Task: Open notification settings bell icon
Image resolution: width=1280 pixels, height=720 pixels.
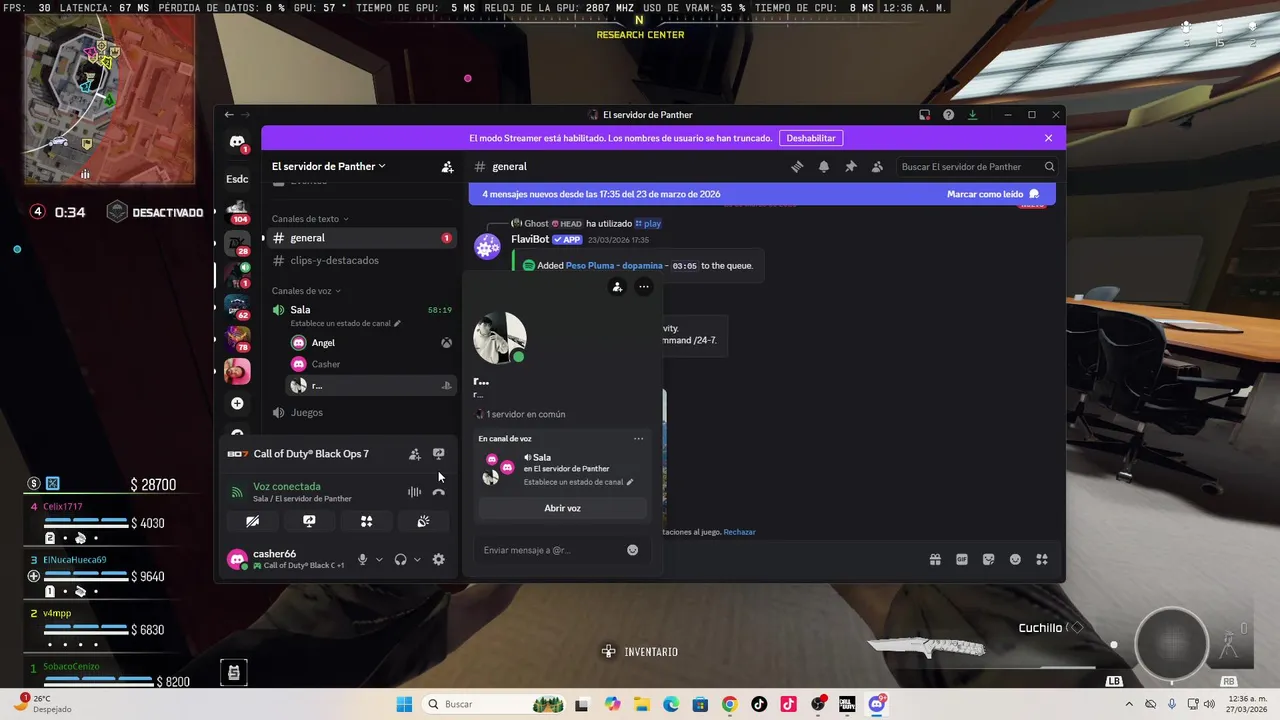Action: coord(824,167)
